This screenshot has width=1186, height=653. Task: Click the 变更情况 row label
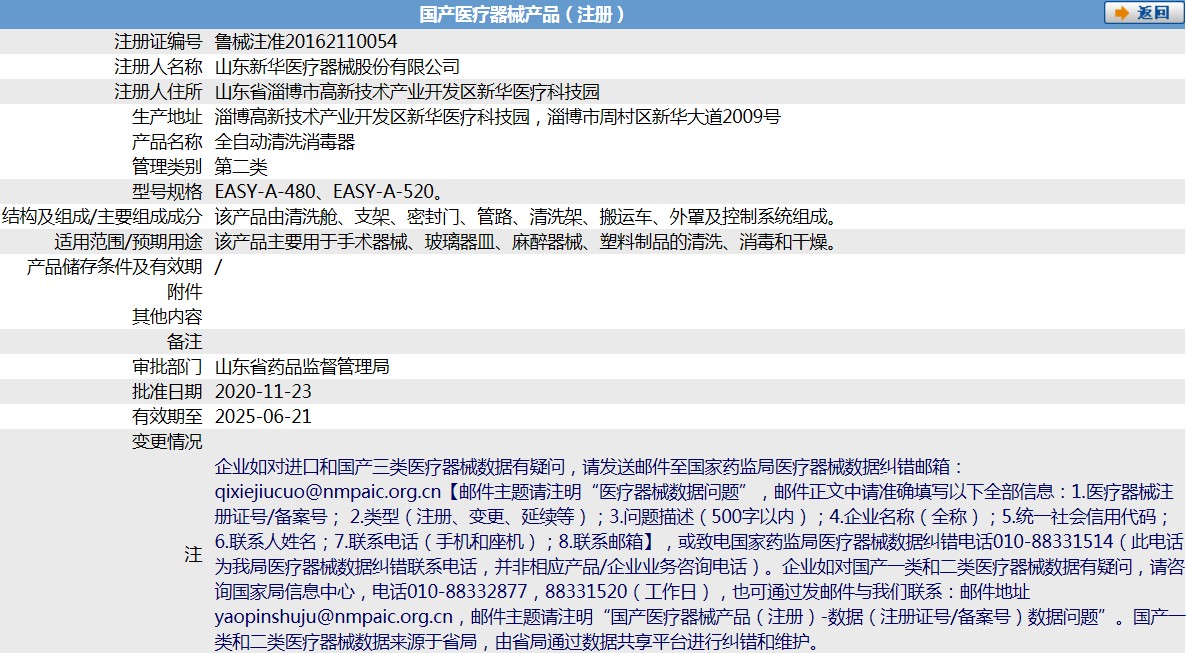tap(167, 442)
